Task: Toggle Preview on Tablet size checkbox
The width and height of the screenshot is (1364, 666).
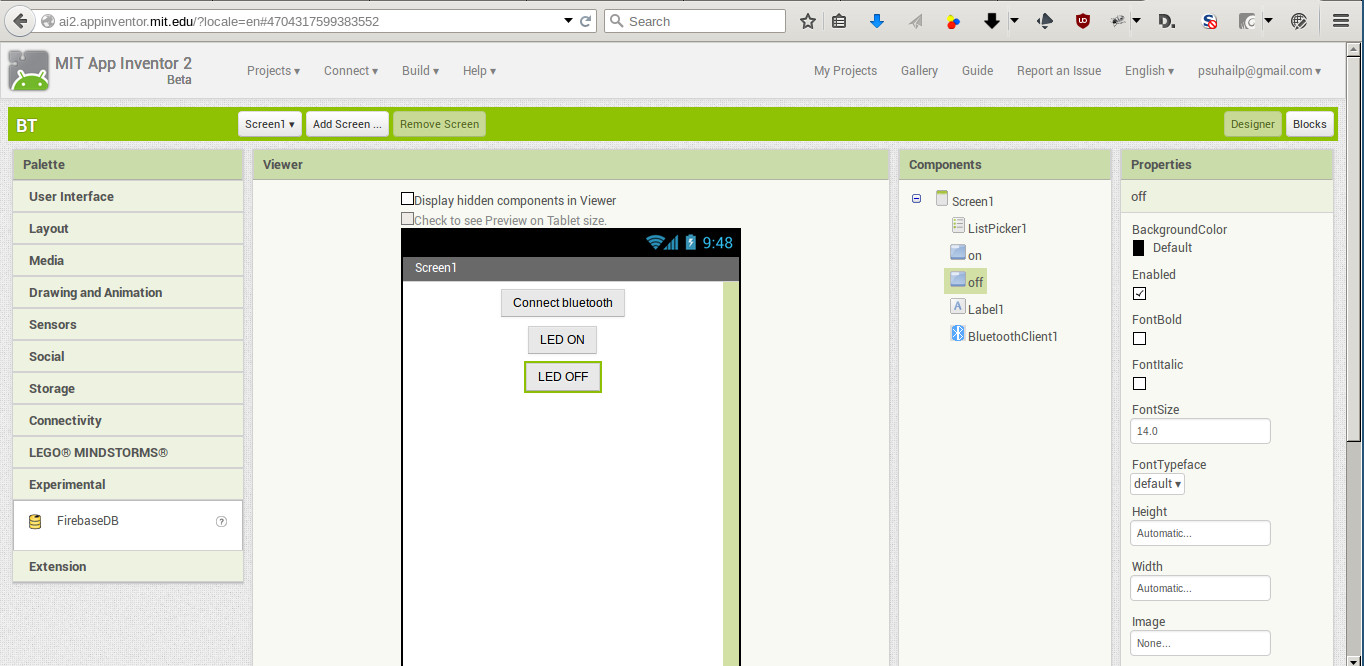Action: 407,219
